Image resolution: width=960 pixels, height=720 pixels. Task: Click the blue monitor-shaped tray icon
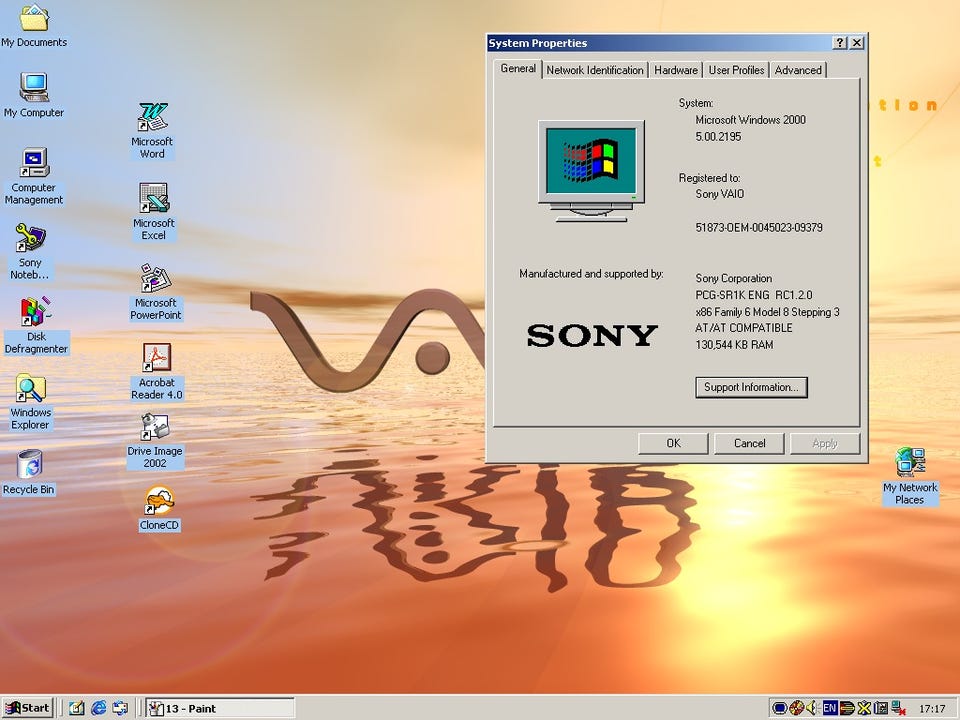(779, 708)
